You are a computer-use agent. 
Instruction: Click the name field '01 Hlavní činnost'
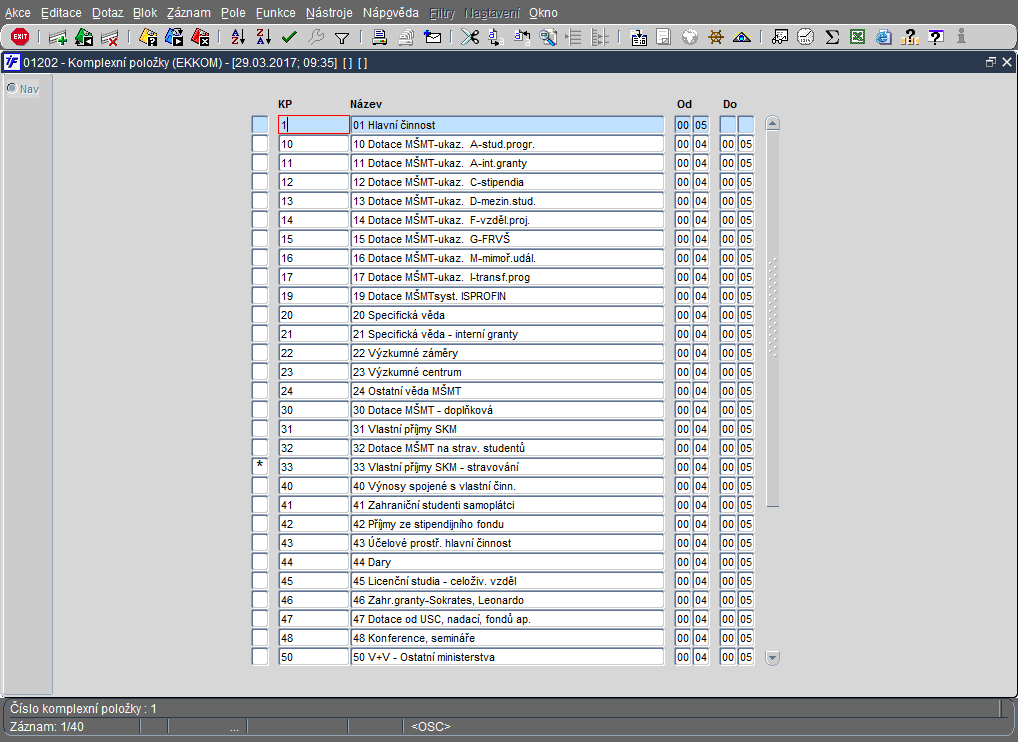(x=507, y=125)
